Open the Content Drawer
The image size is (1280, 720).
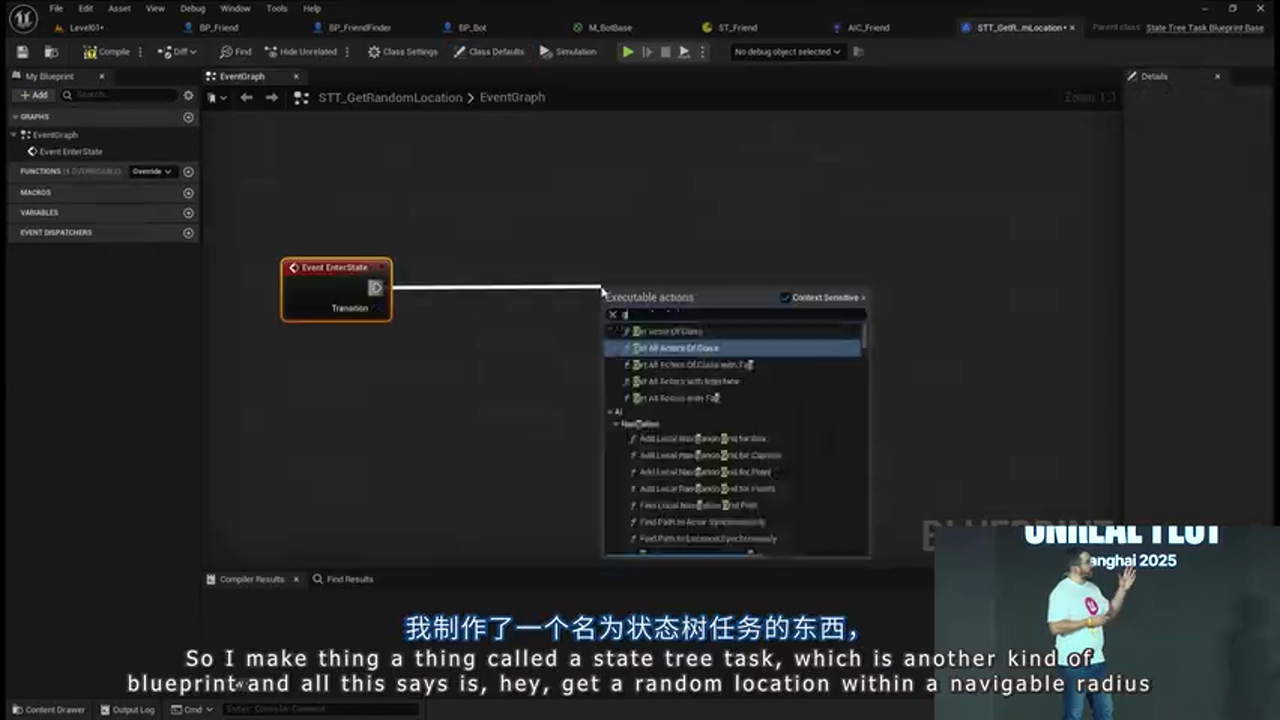pos(49,709)
